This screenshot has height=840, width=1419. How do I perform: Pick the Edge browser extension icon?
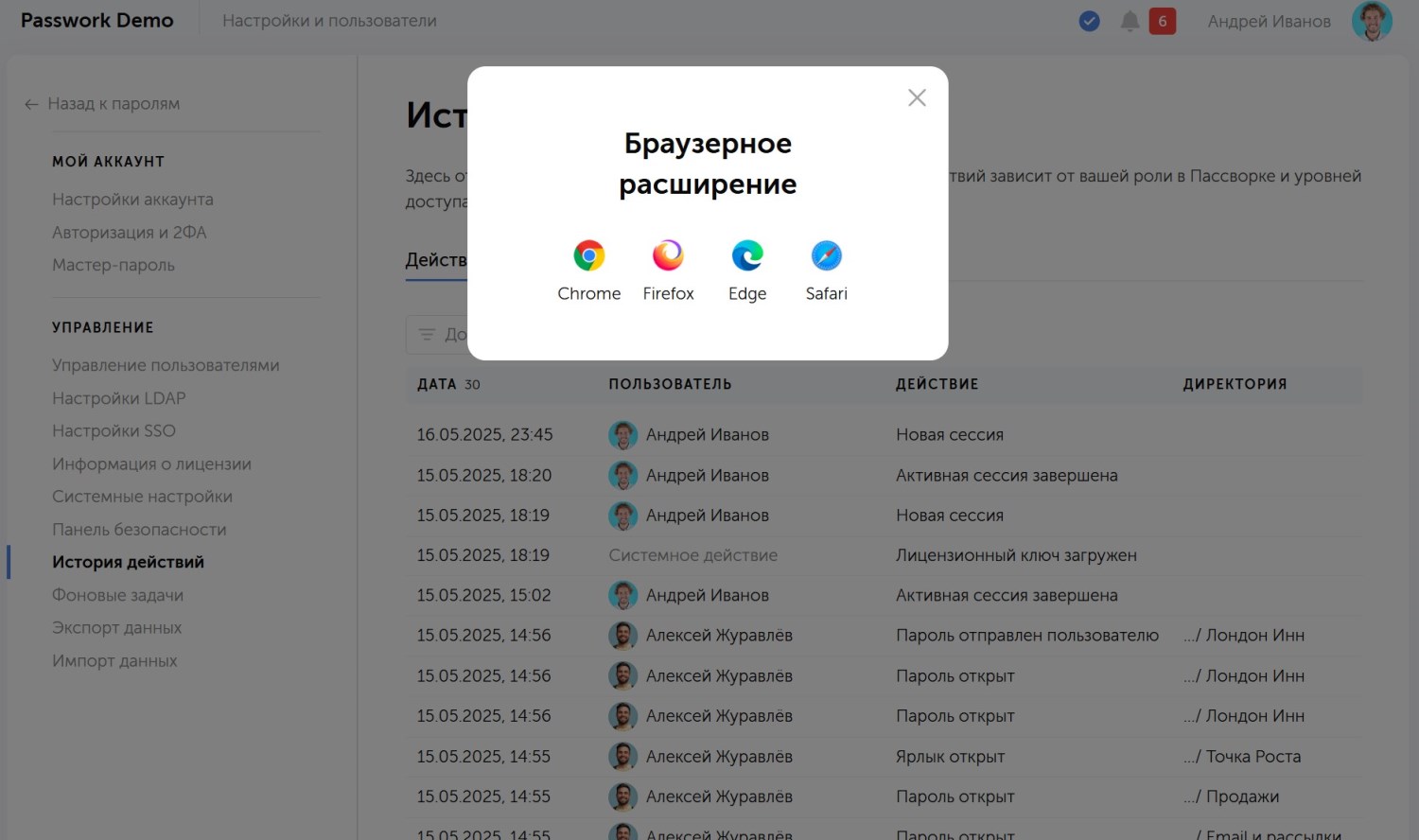point(747,255)
